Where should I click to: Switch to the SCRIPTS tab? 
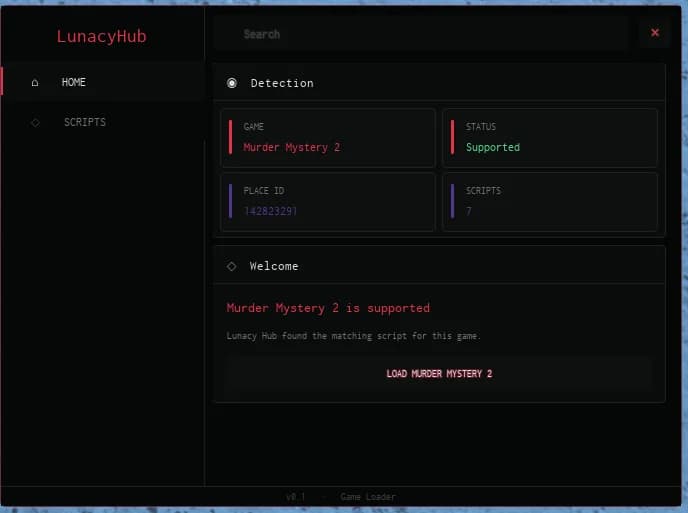click(103, 122)
